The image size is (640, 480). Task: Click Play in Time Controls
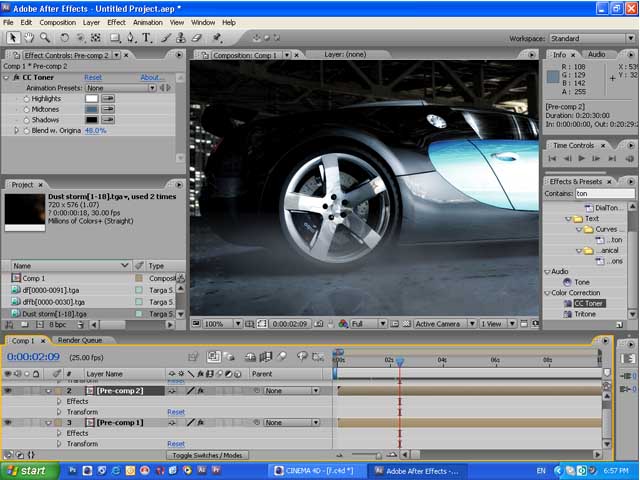click(x=582, y=158)
